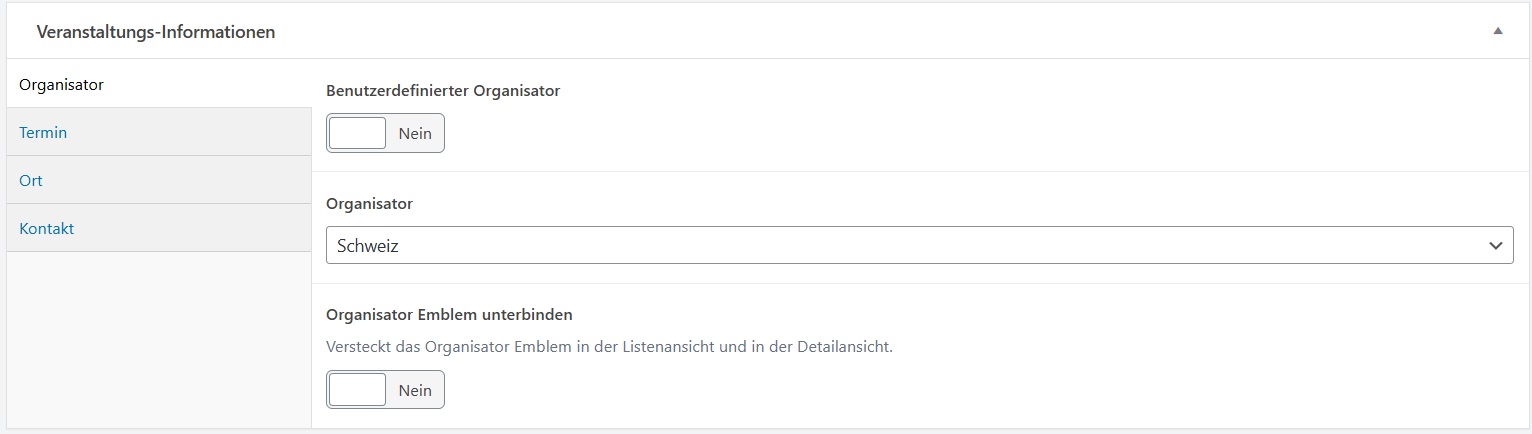Click the description text about Listenansicht
The image size is (1532, 434).
point(609,347)
